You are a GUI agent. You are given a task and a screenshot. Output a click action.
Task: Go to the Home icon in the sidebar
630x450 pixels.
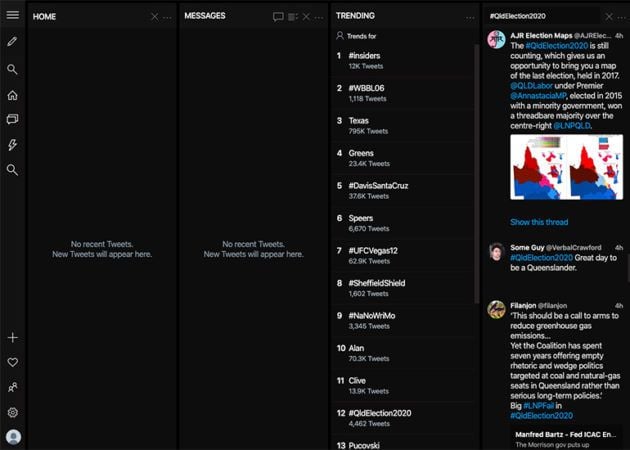(x=12, y=95)
